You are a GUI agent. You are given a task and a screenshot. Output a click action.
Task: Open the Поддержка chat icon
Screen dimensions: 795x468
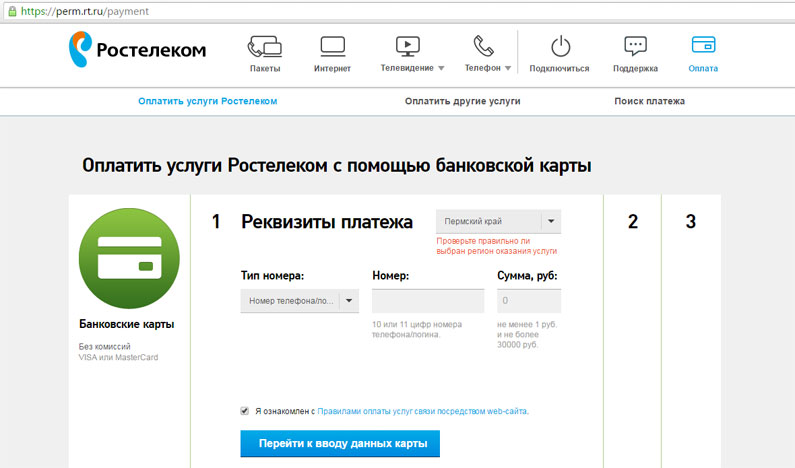(x=635, y=46)
